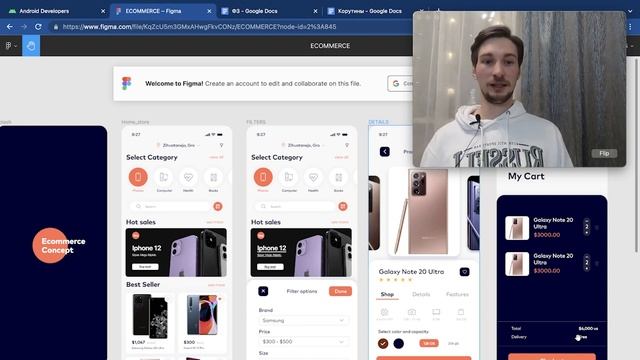Select the Books category icon in FILTERS frame
Image resolution: width=640 pixels, height=360 pixels.
338,177
